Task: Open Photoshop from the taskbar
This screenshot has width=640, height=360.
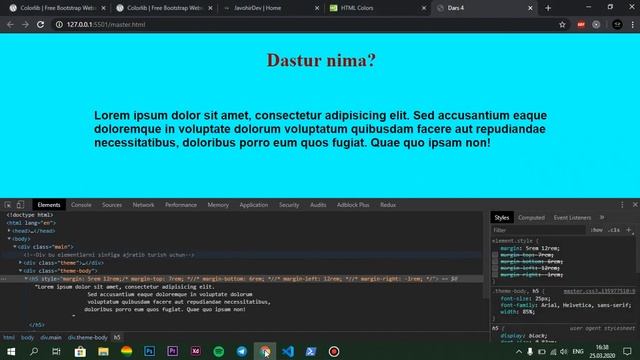Action: 149,351
